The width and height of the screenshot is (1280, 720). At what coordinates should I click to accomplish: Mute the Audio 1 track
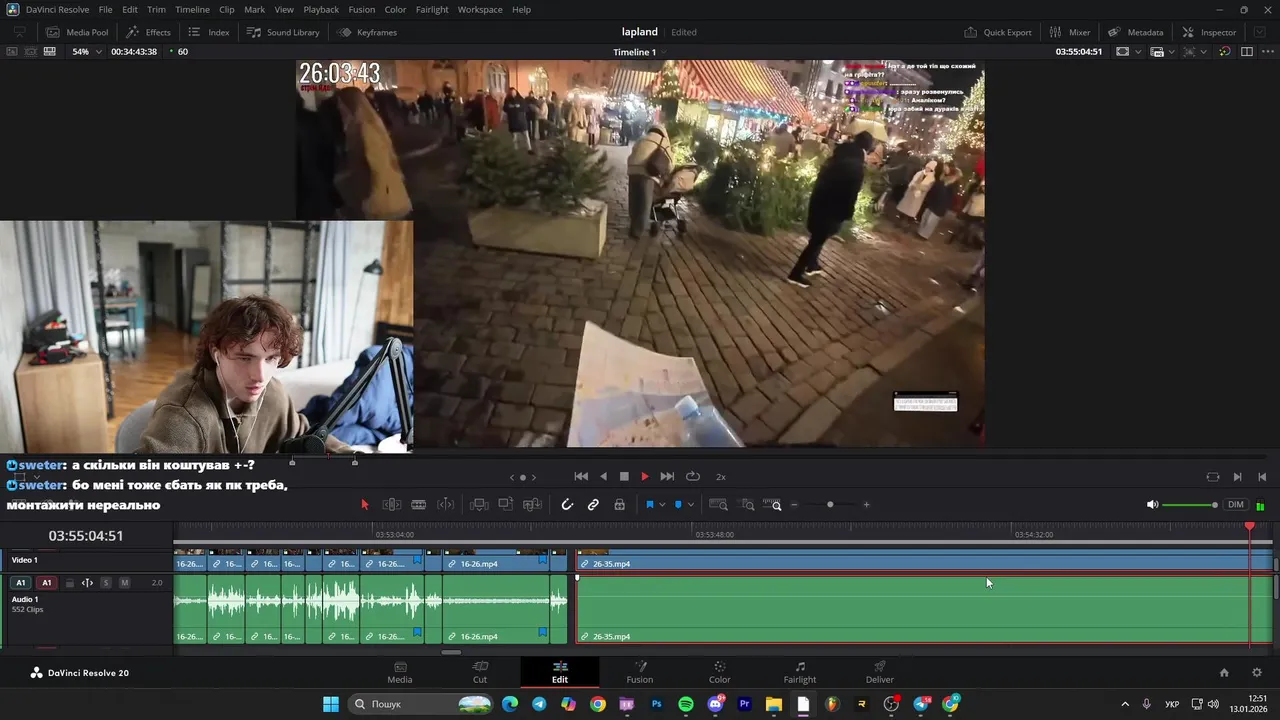point(124,583)
